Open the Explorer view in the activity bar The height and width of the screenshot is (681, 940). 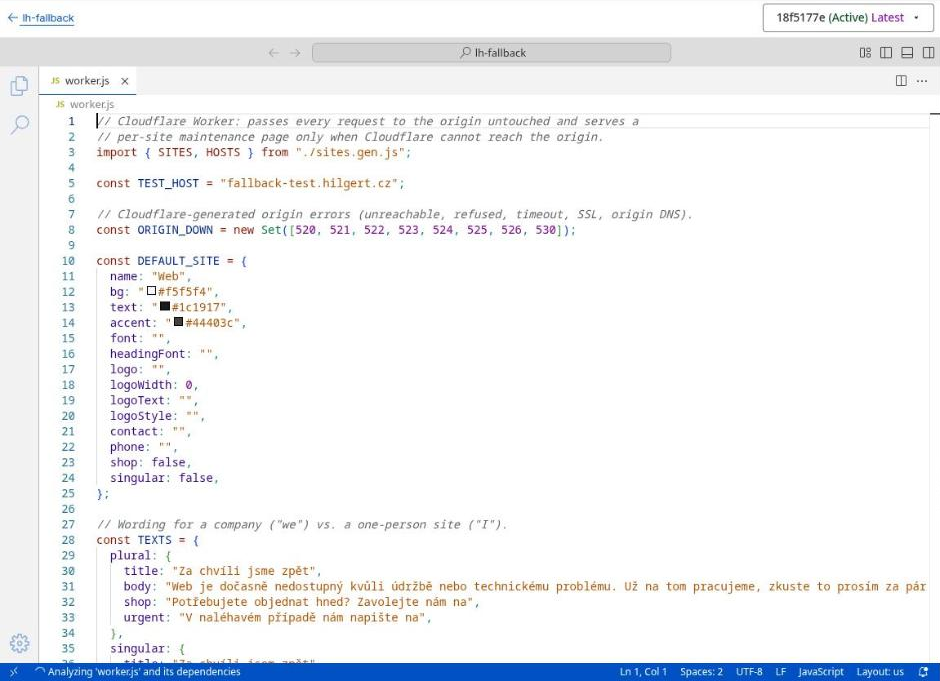19,86
